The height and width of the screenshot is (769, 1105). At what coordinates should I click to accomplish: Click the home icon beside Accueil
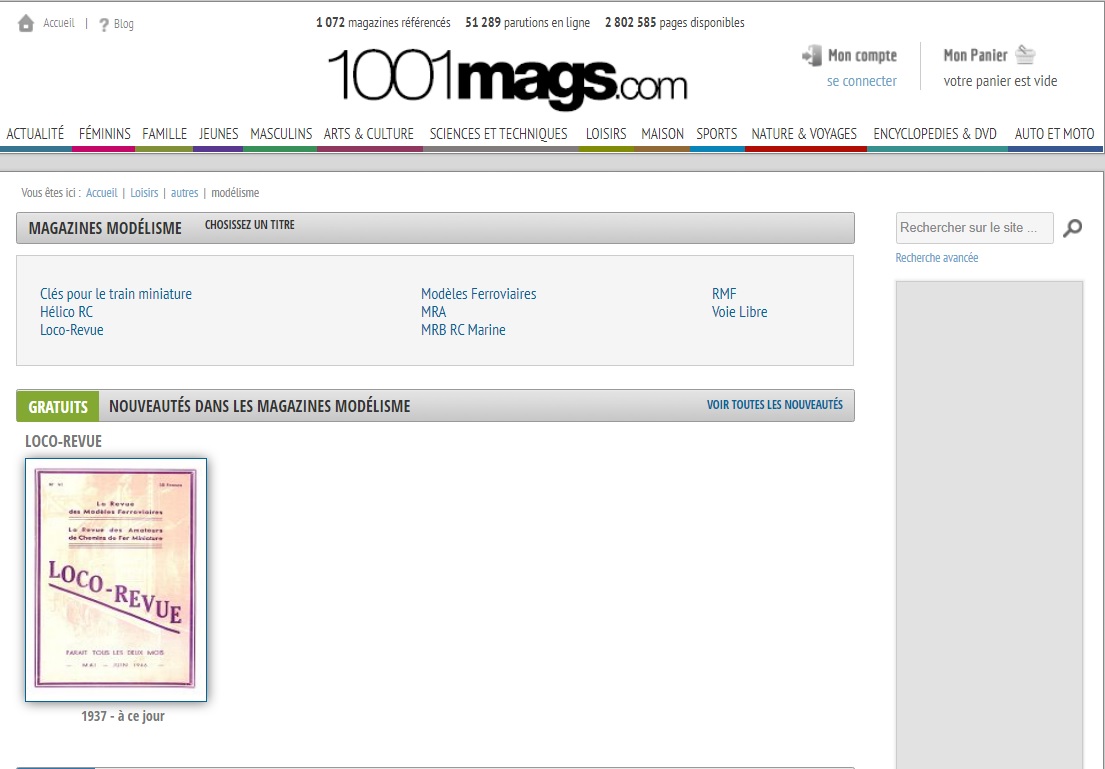click(x=26, y=23)
